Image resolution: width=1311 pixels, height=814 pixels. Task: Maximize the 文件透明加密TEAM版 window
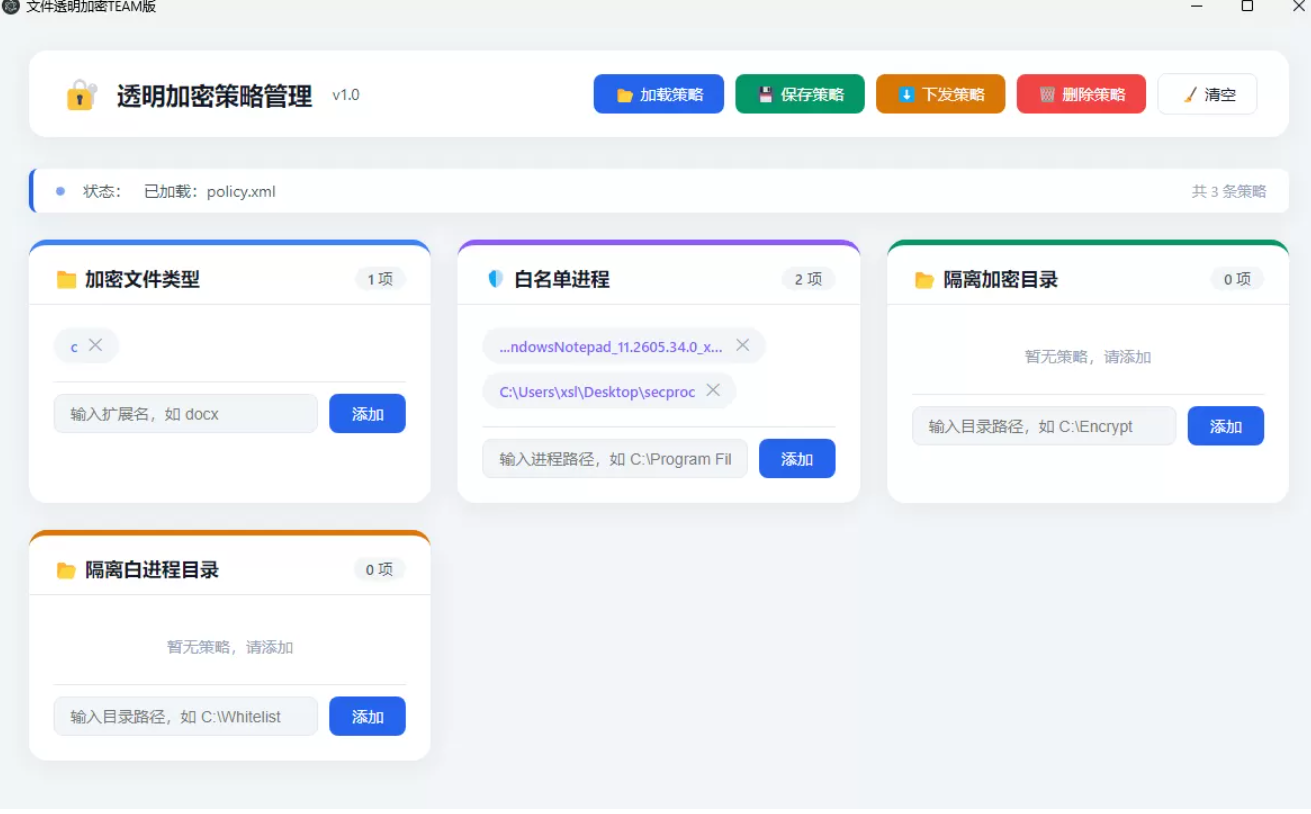pyautogui.click(x=1247, y=7)
